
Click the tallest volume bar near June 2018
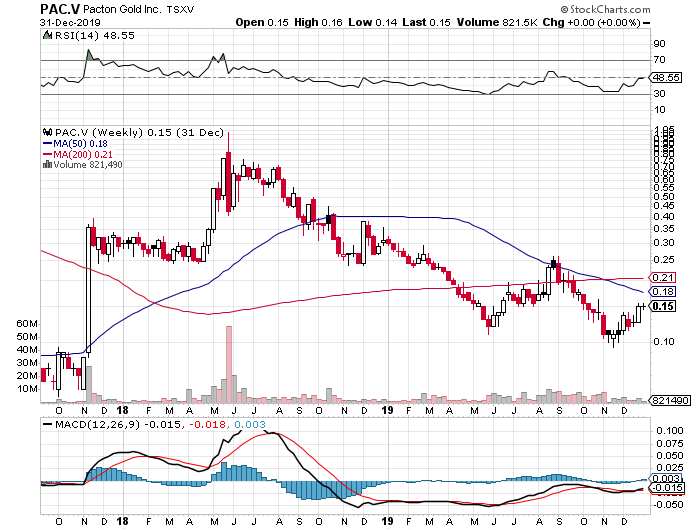pos(229,364)
